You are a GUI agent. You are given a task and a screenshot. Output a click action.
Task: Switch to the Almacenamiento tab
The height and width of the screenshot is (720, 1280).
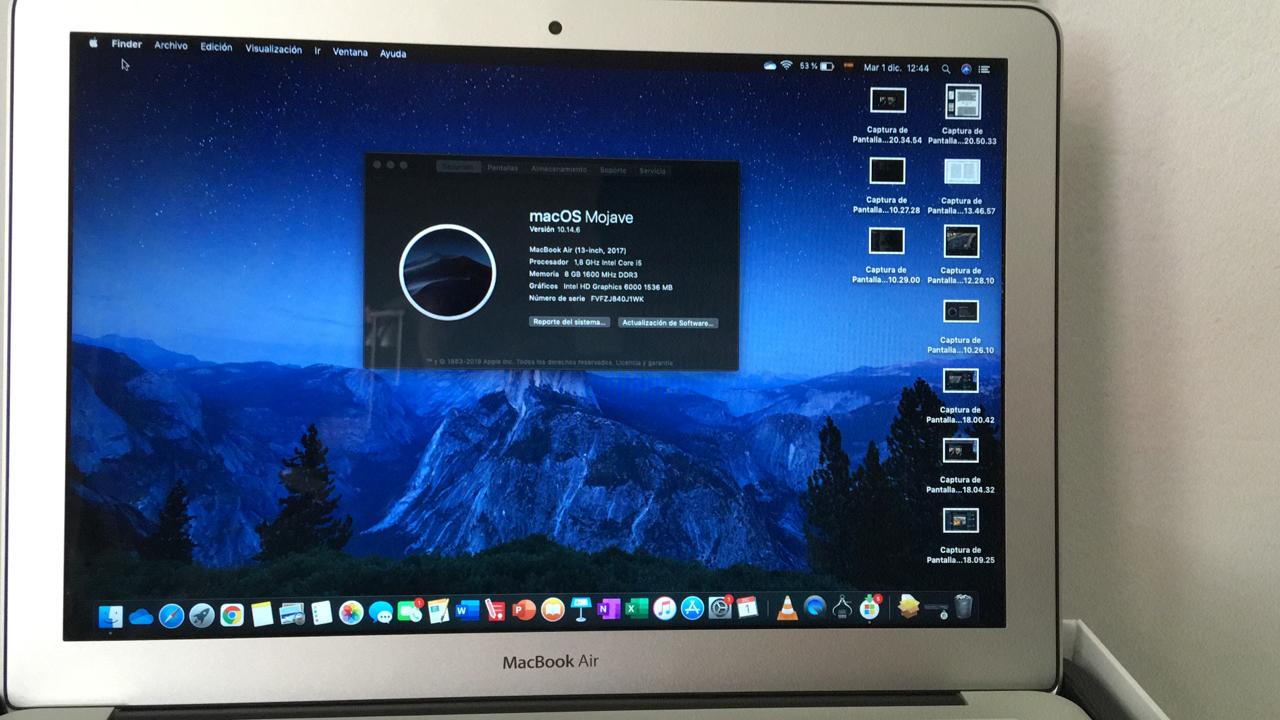pos(559,169)
